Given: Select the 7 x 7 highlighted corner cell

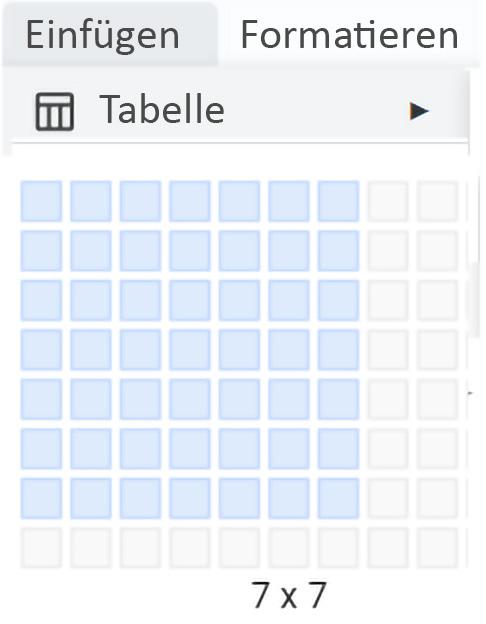Looking at the screenshot, I should point(338,498).
